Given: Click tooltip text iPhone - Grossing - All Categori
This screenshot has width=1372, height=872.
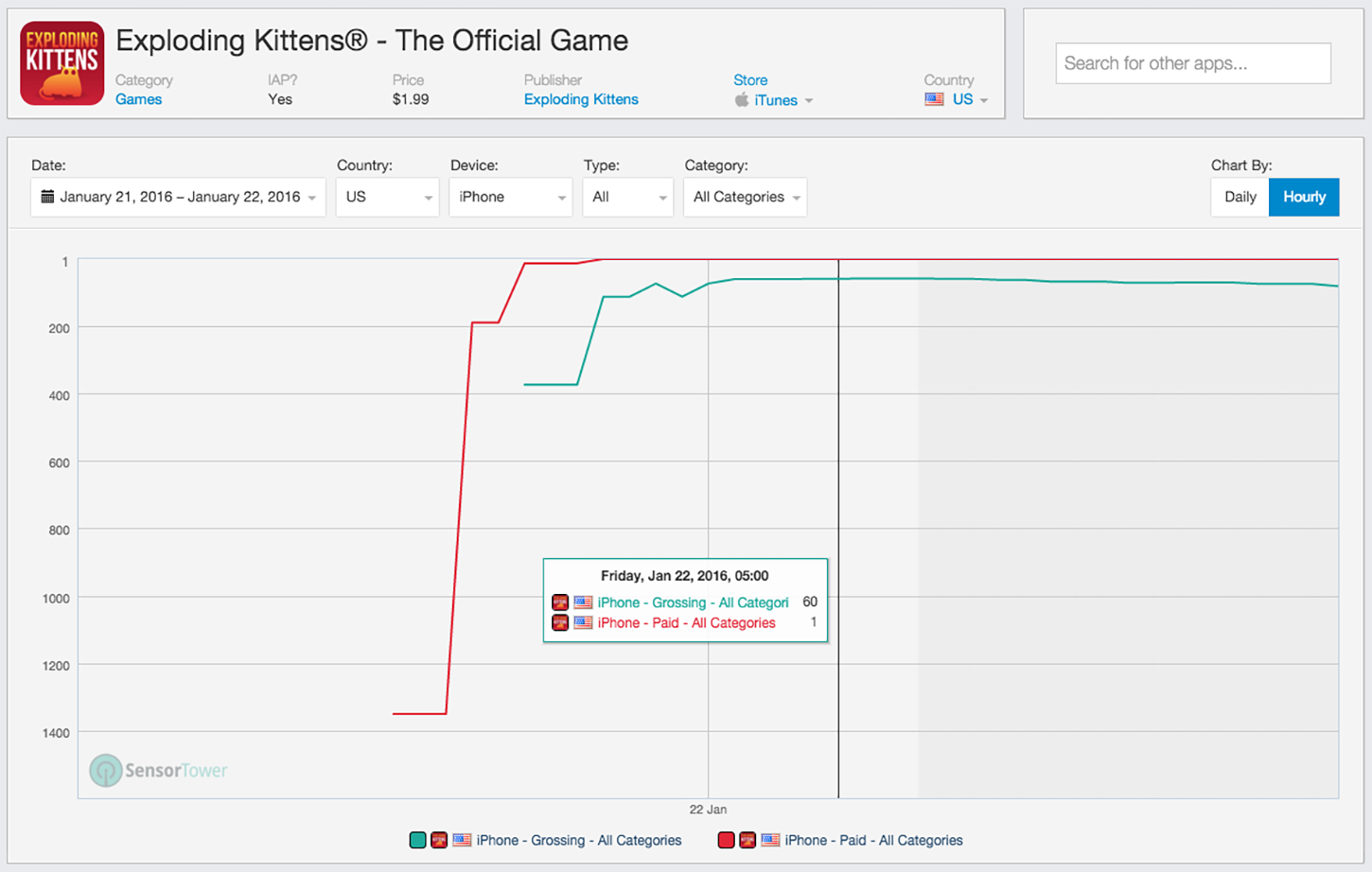Looking at the screenshot, I should 693,602.
